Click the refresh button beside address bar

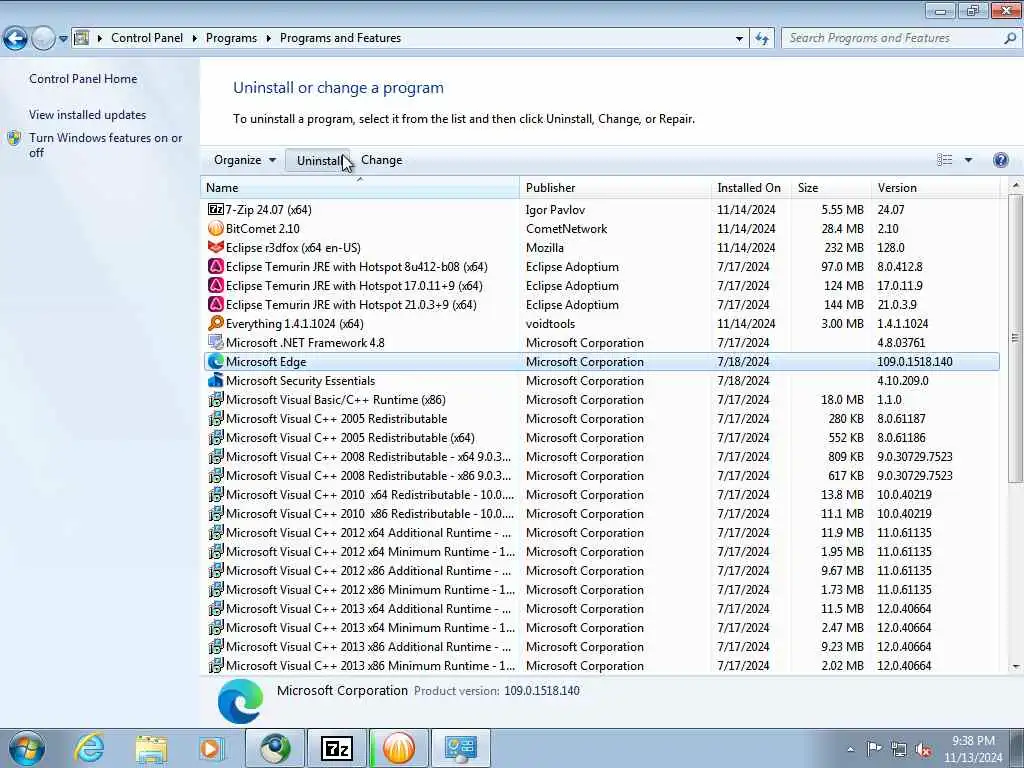(x=762, y=39)
